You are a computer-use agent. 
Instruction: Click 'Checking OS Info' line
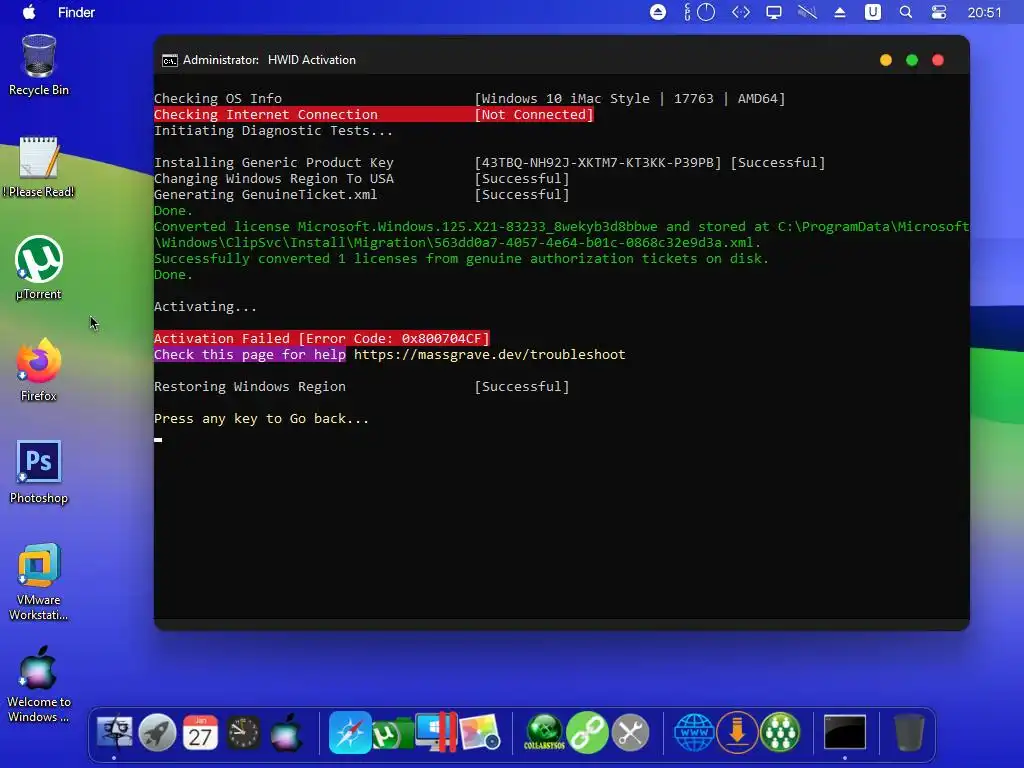[217, 99]
